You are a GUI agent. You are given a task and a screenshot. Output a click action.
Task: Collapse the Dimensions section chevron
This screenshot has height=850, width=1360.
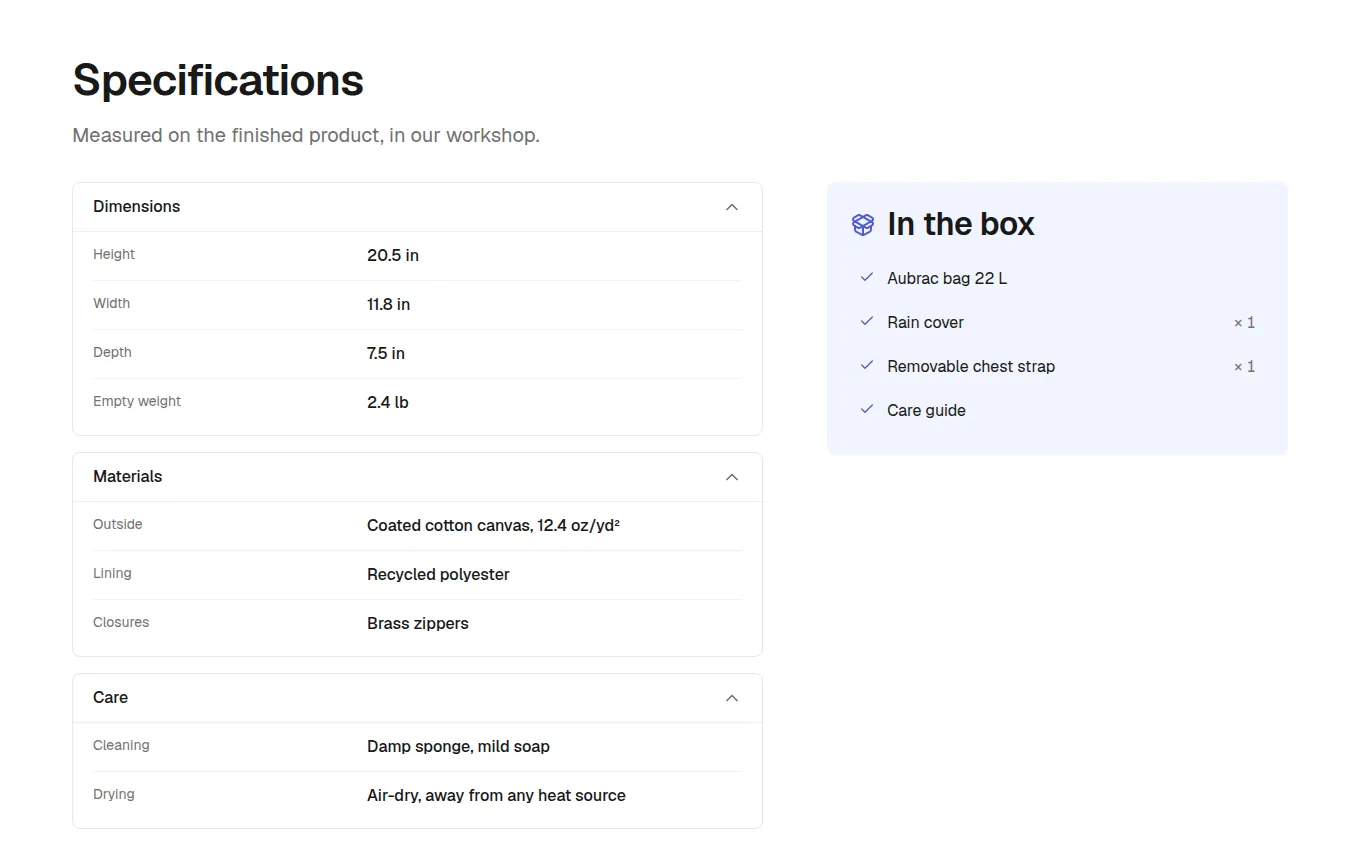point(732,207)
